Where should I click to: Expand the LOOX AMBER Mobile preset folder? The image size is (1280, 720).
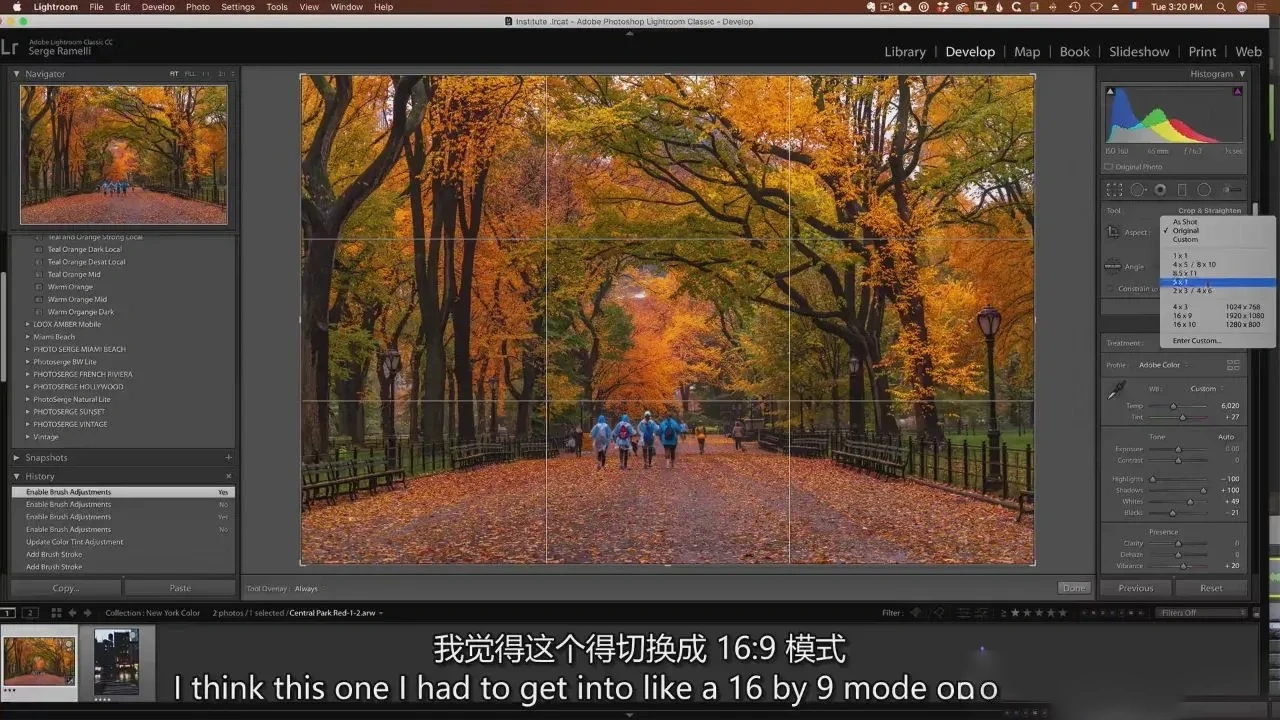[x=28, y=325]
